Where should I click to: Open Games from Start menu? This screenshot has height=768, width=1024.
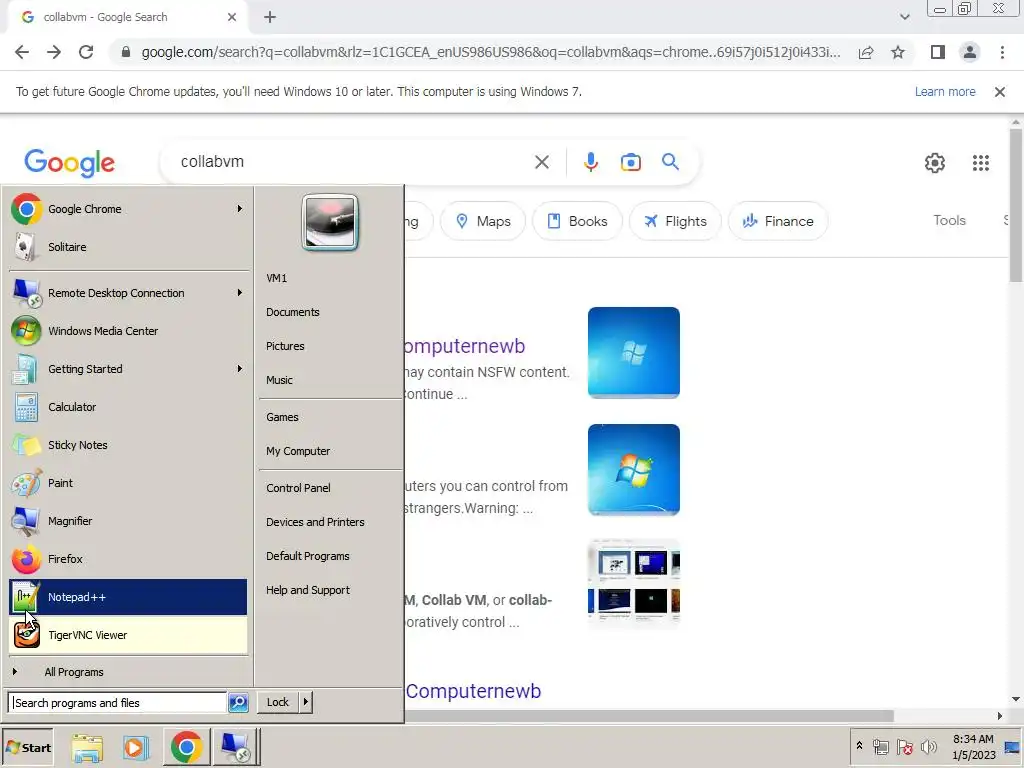pos(282,417)
